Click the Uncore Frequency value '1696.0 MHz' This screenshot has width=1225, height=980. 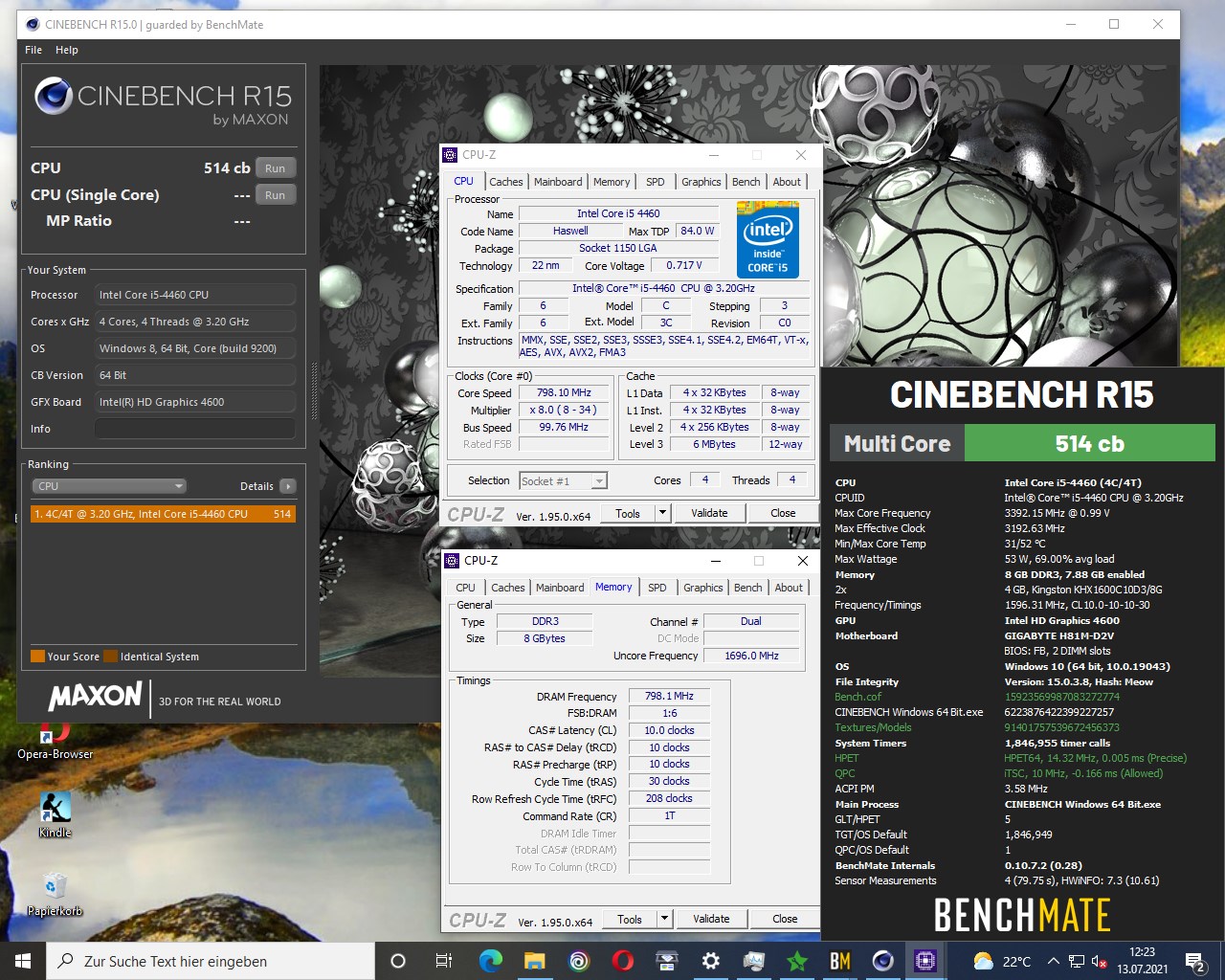pos(751,656)
